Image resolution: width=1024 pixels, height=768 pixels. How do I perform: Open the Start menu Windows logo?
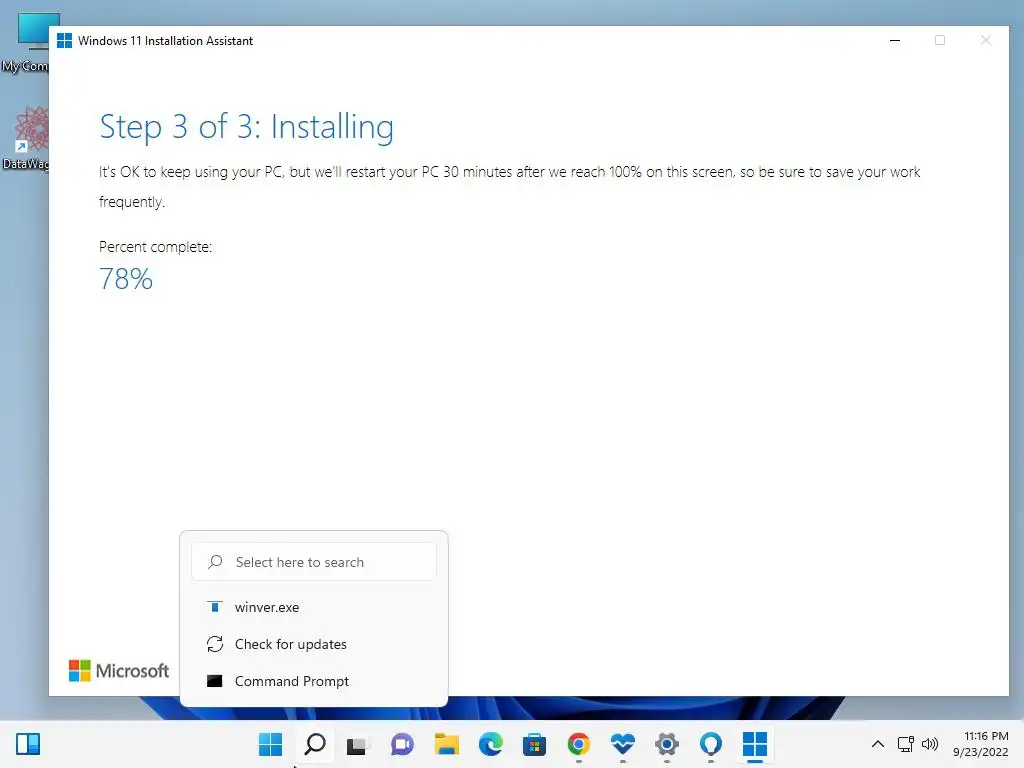click(270, 744)
